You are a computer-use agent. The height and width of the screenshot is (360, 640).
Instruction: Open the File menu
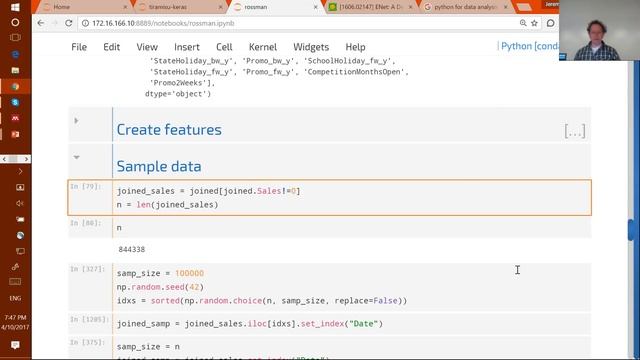pyautogui.click(x=79, y=47)
